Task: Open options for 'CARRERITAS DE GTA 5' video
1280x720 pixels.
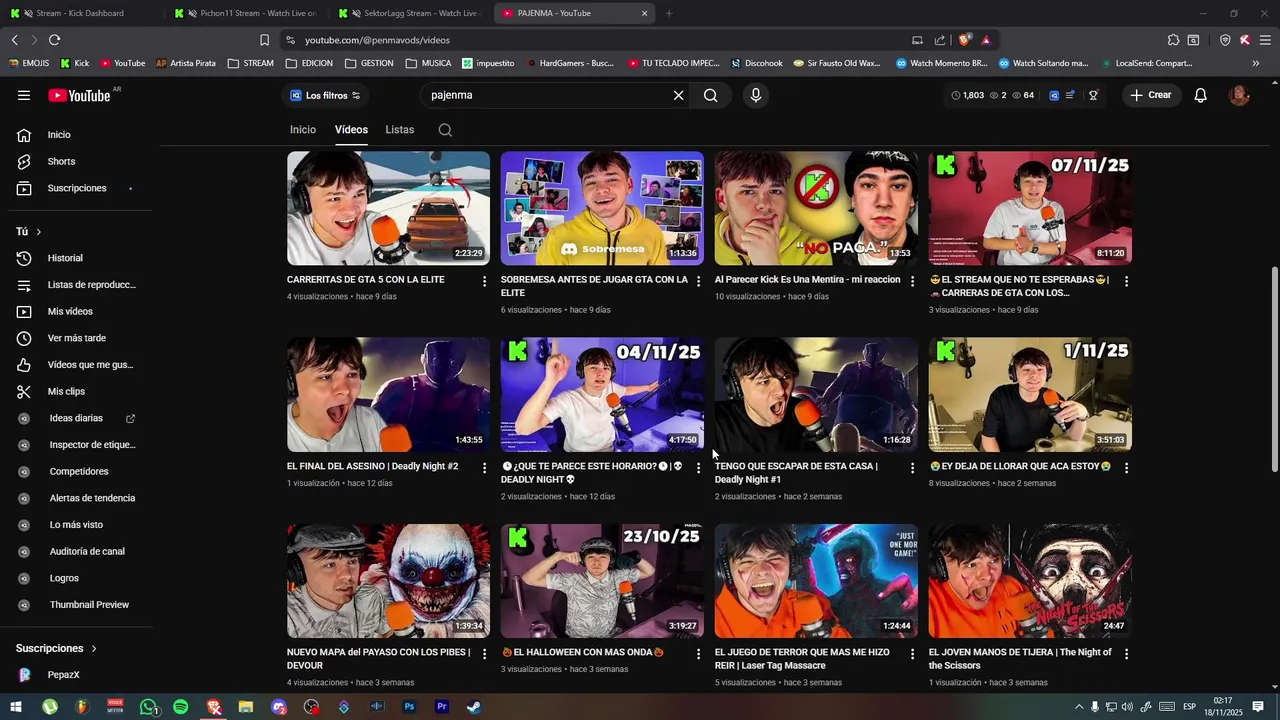Action: tap(484, 281)
